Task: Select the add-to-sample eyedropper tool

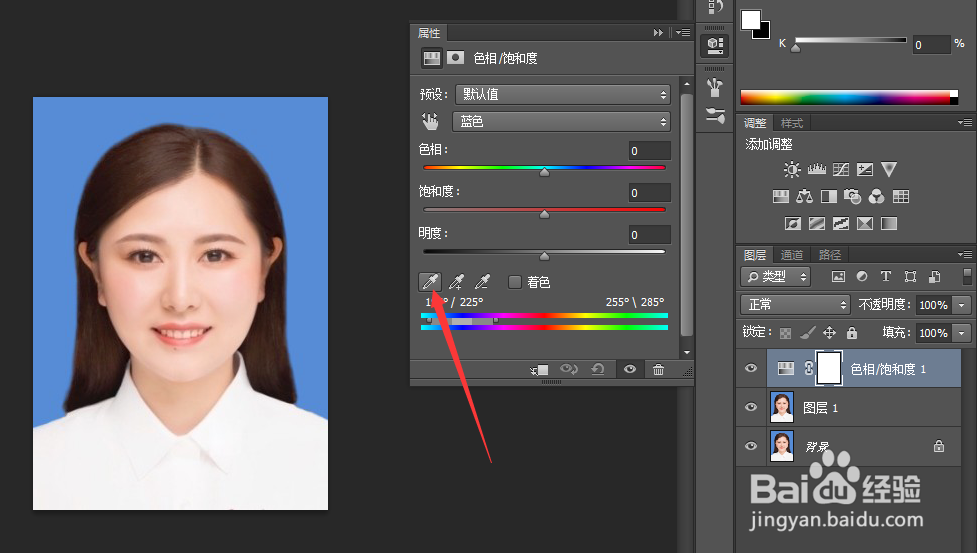Action: 456,282
